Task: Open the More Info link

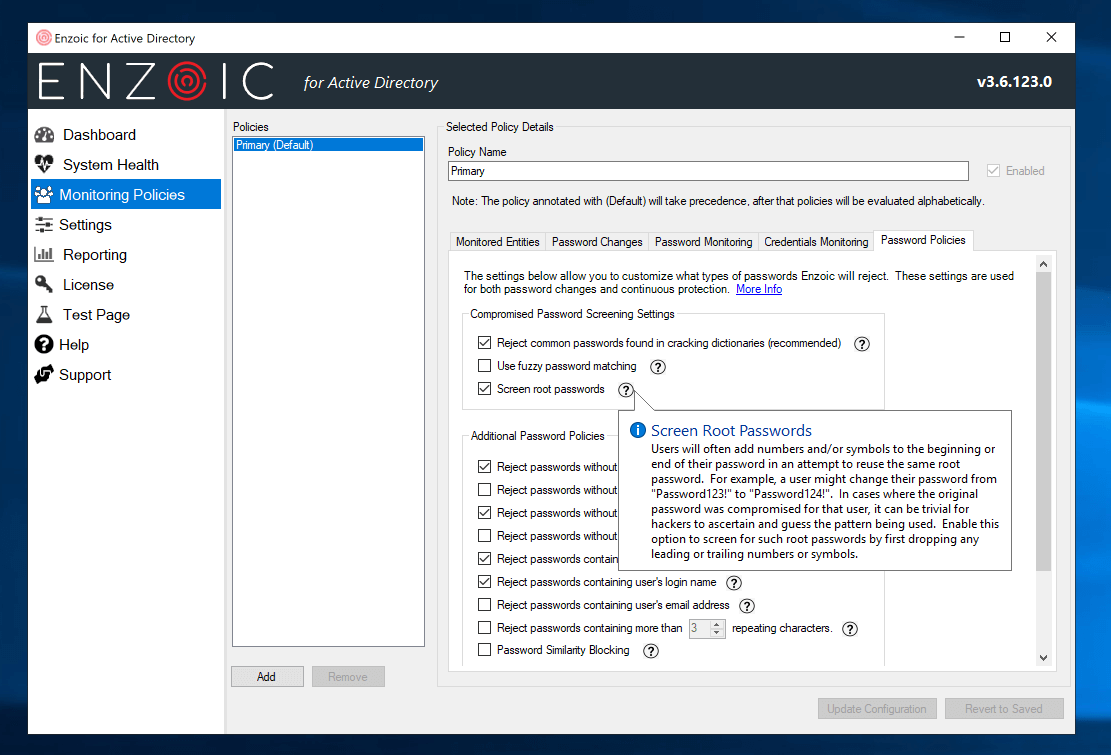Action: [x=758, y=289]
